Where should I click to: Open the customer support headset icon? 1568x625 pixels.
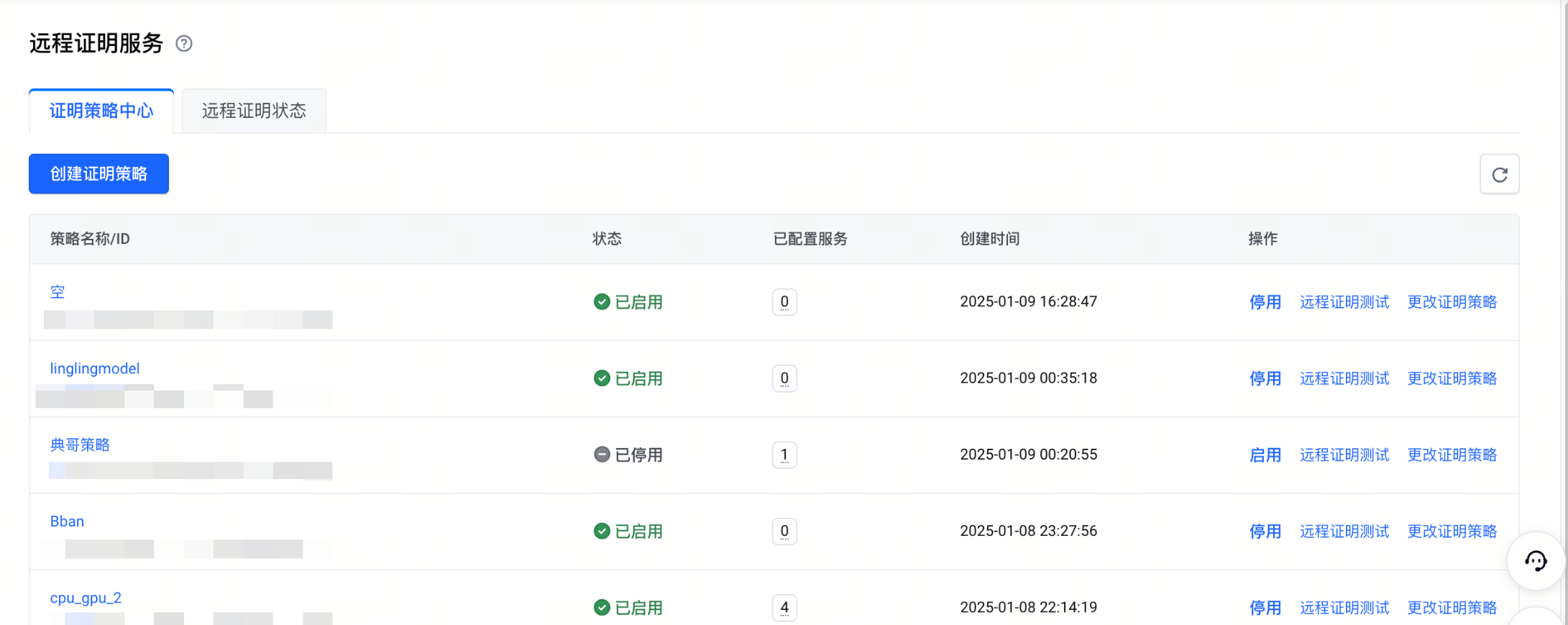(1535, 561)
